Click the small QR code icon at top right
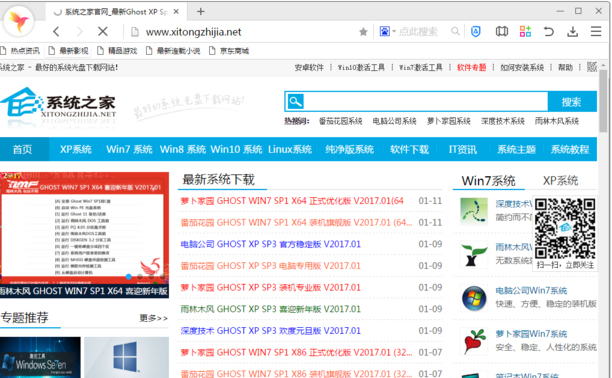612x378 pixels. click(592, 67)
